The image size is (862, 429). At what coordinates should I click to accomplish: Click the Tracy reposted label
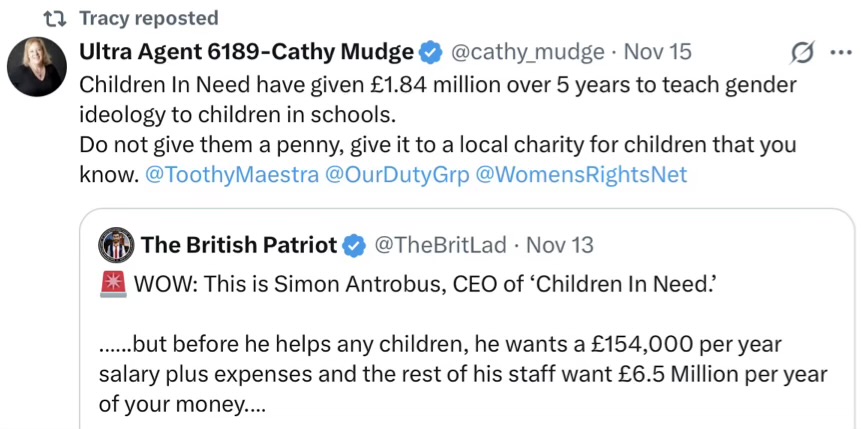tap(147, 18)
